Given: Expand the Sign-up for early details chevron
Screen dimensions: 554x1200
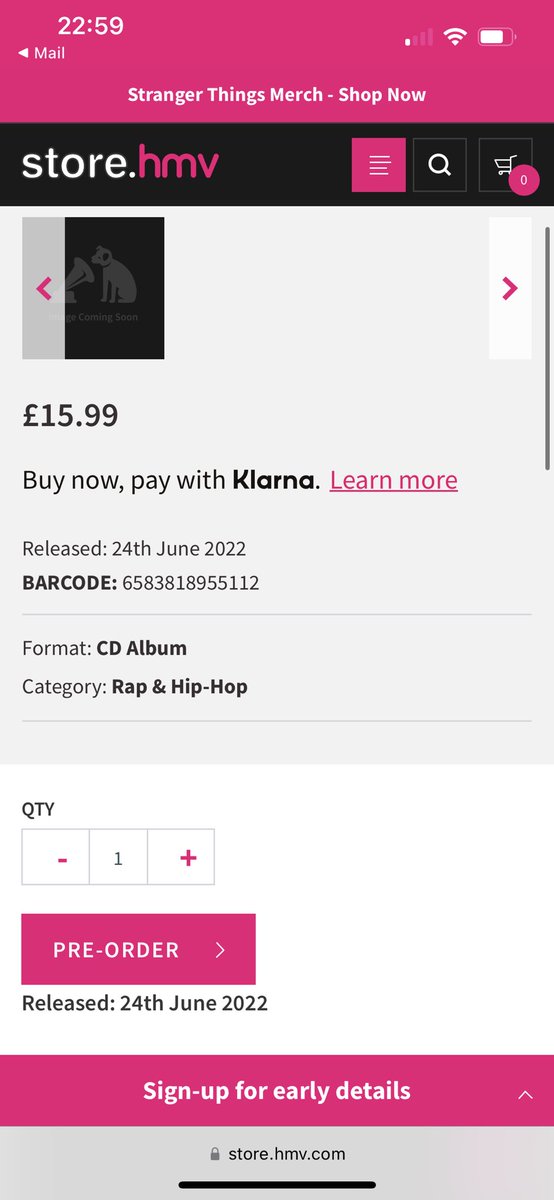Looking at the screenshot, I should (x=525, y=1094).
